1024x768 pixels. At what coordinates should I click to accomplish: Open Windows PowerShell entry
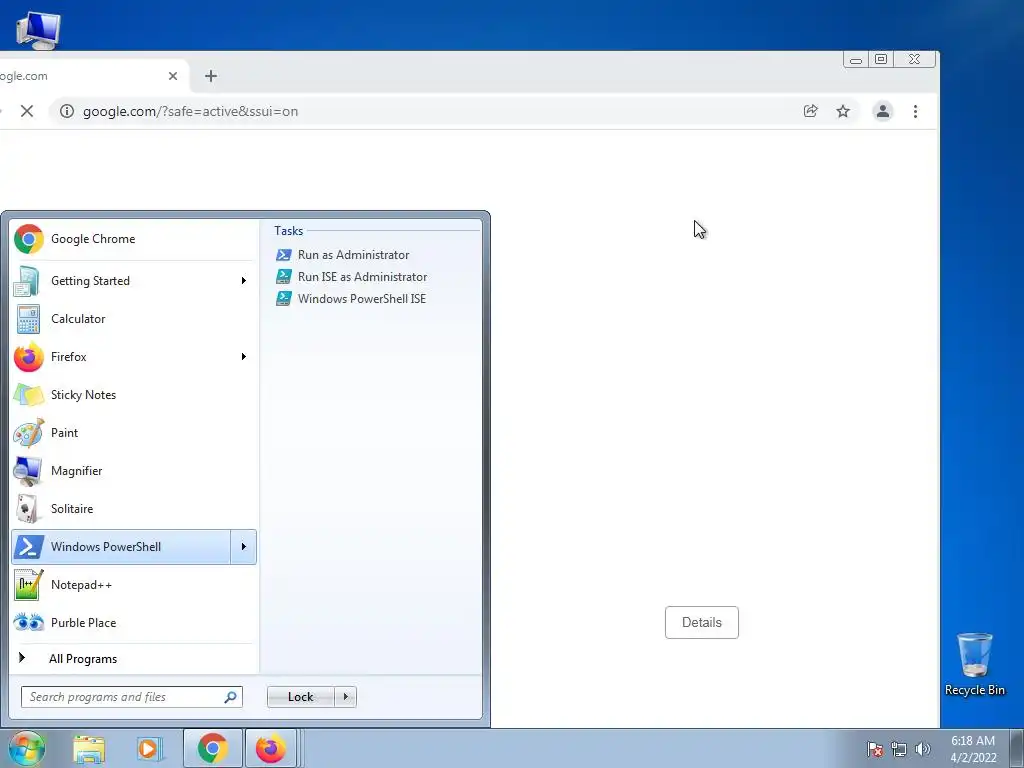coord(121,547)
